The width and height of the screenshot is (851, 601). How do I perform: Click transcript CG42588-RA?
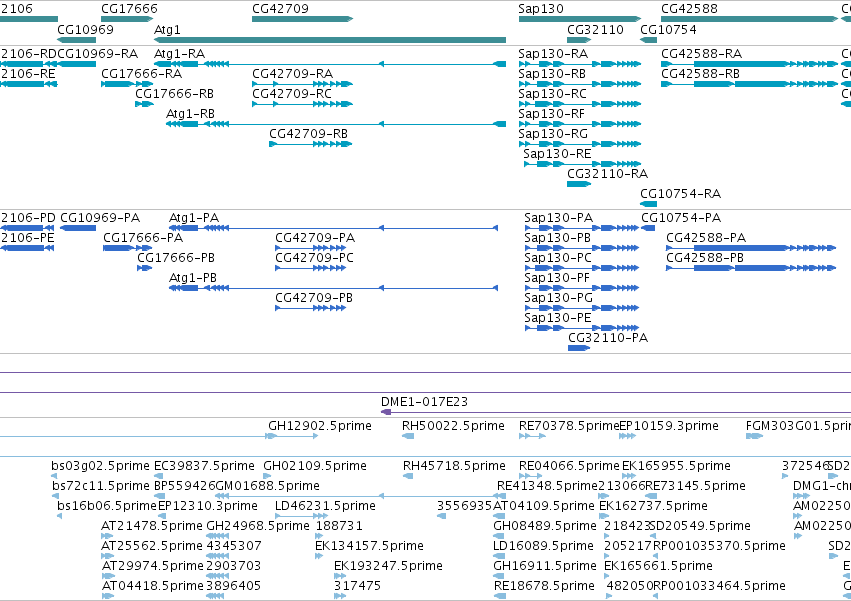coord(750,64)
